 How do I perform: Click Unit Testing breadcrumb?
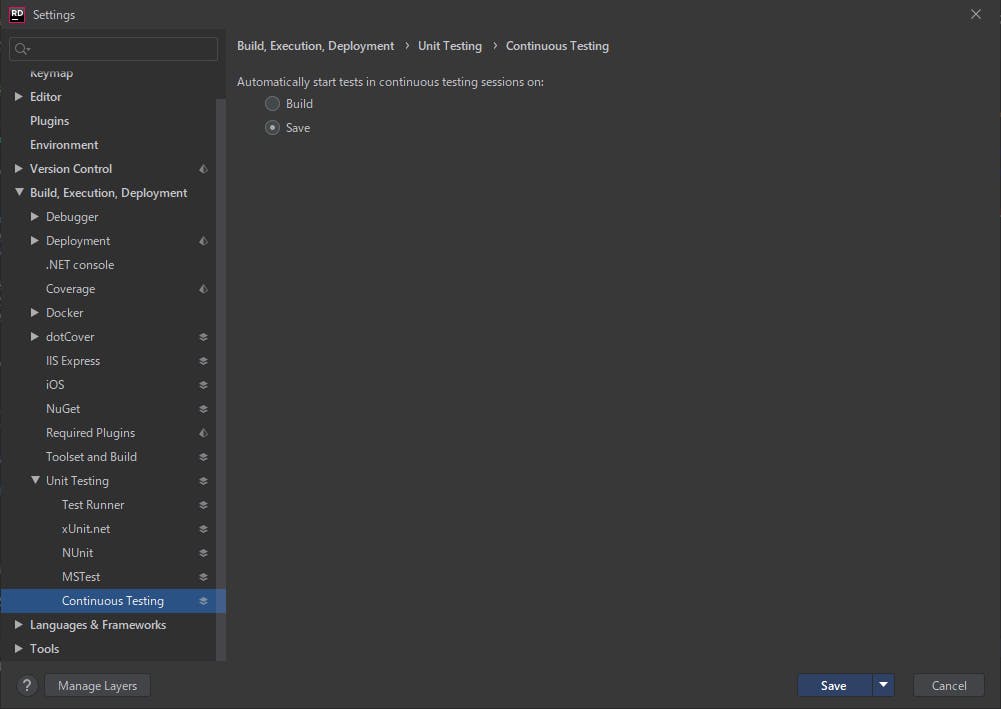(450, 46)
